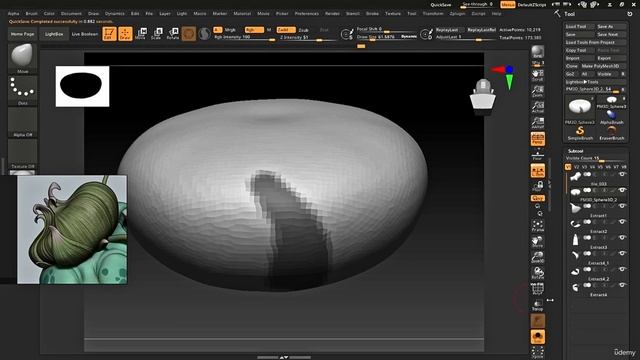Image resolution: width=640 pixels, height=360 pixels.
Task: Open the LightBox button
Action: point(54,34)
